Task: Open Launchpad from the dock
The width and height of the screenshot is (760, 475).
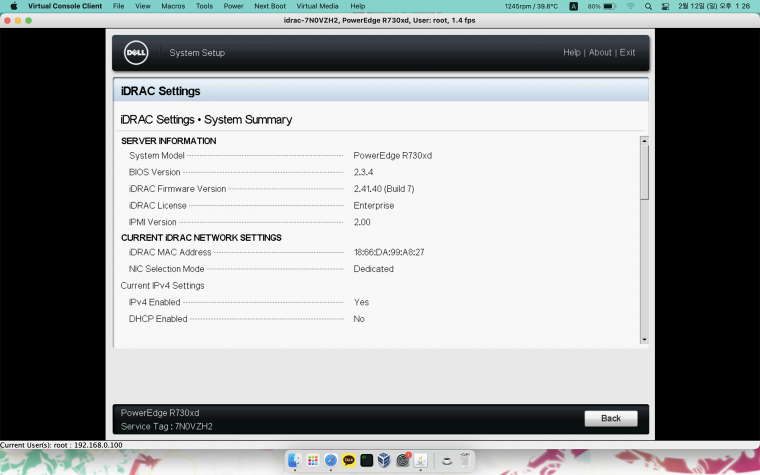Action: (x=313, y=460)
